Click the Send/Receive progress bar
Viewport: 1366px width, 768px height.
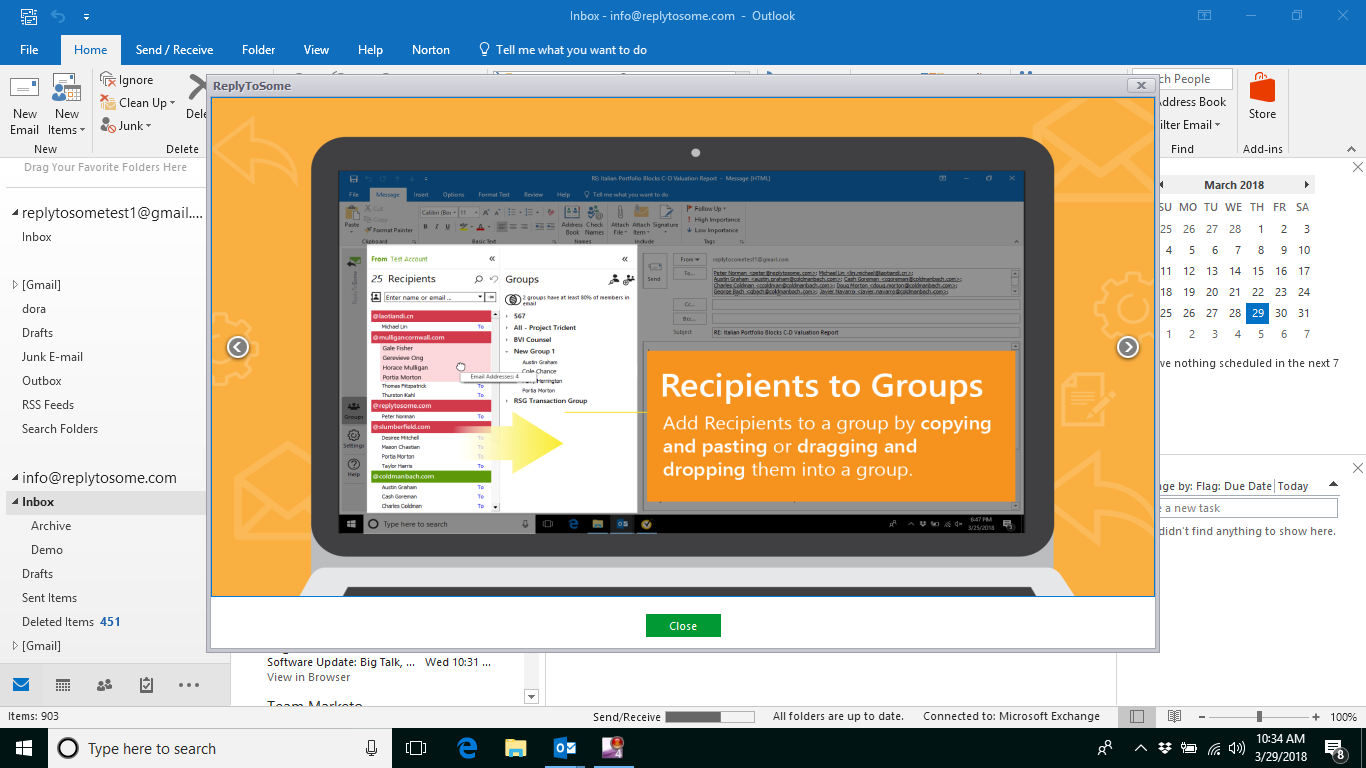(x=709, y=717)
